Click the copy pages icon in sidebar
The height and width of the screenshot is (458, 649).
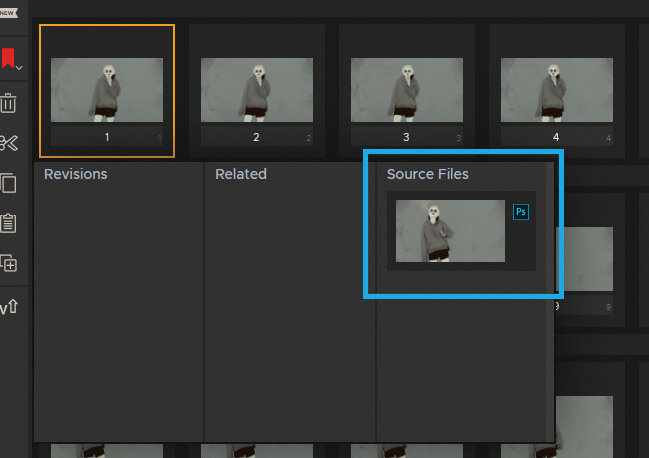(8, 183)
